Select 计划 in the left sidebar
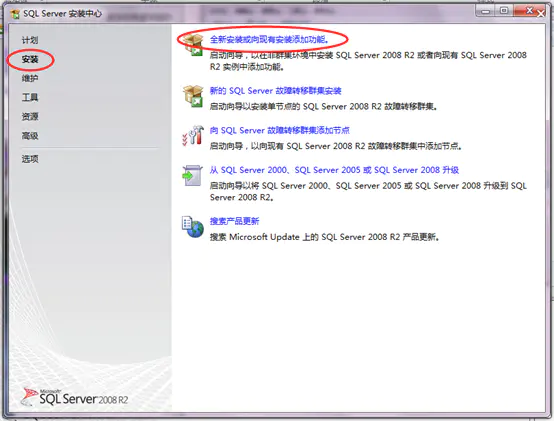Screen dimensions: 554x421 pyautogui.click(x=30, y=40)
